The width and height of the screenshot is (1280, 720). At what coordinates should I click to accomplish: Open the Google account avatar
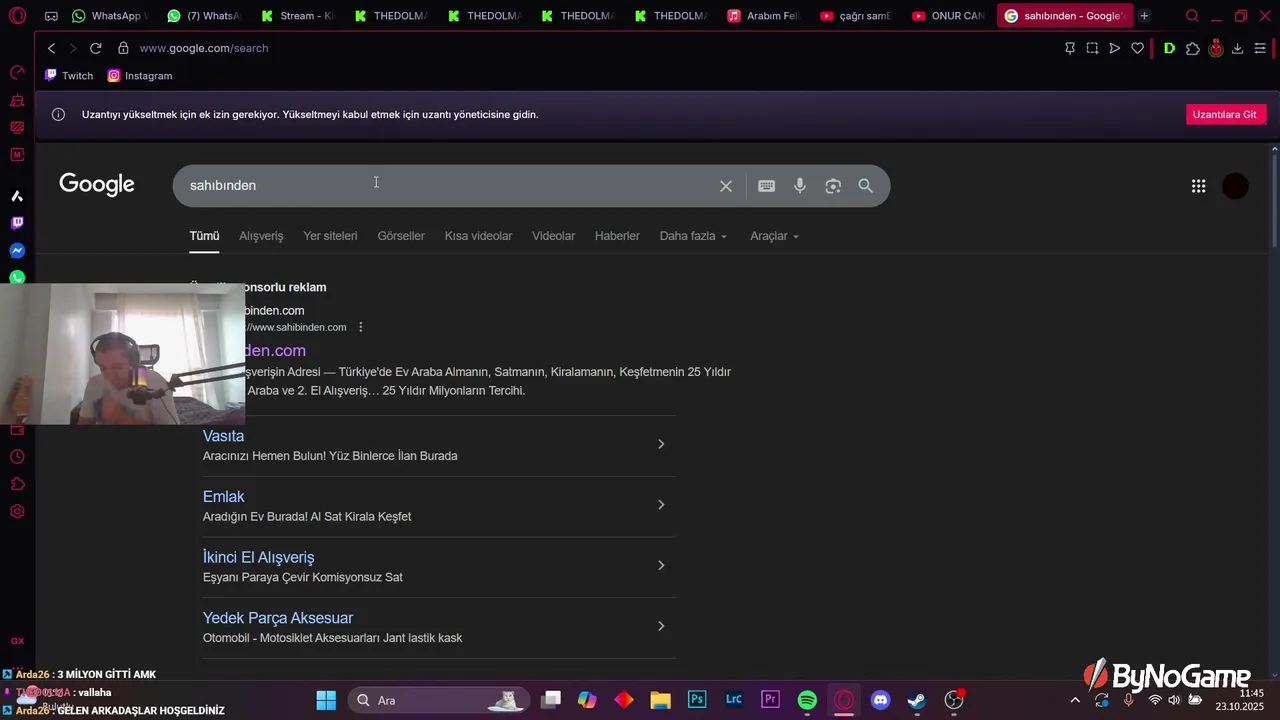pyautogui.click(x=1236, y=186)
